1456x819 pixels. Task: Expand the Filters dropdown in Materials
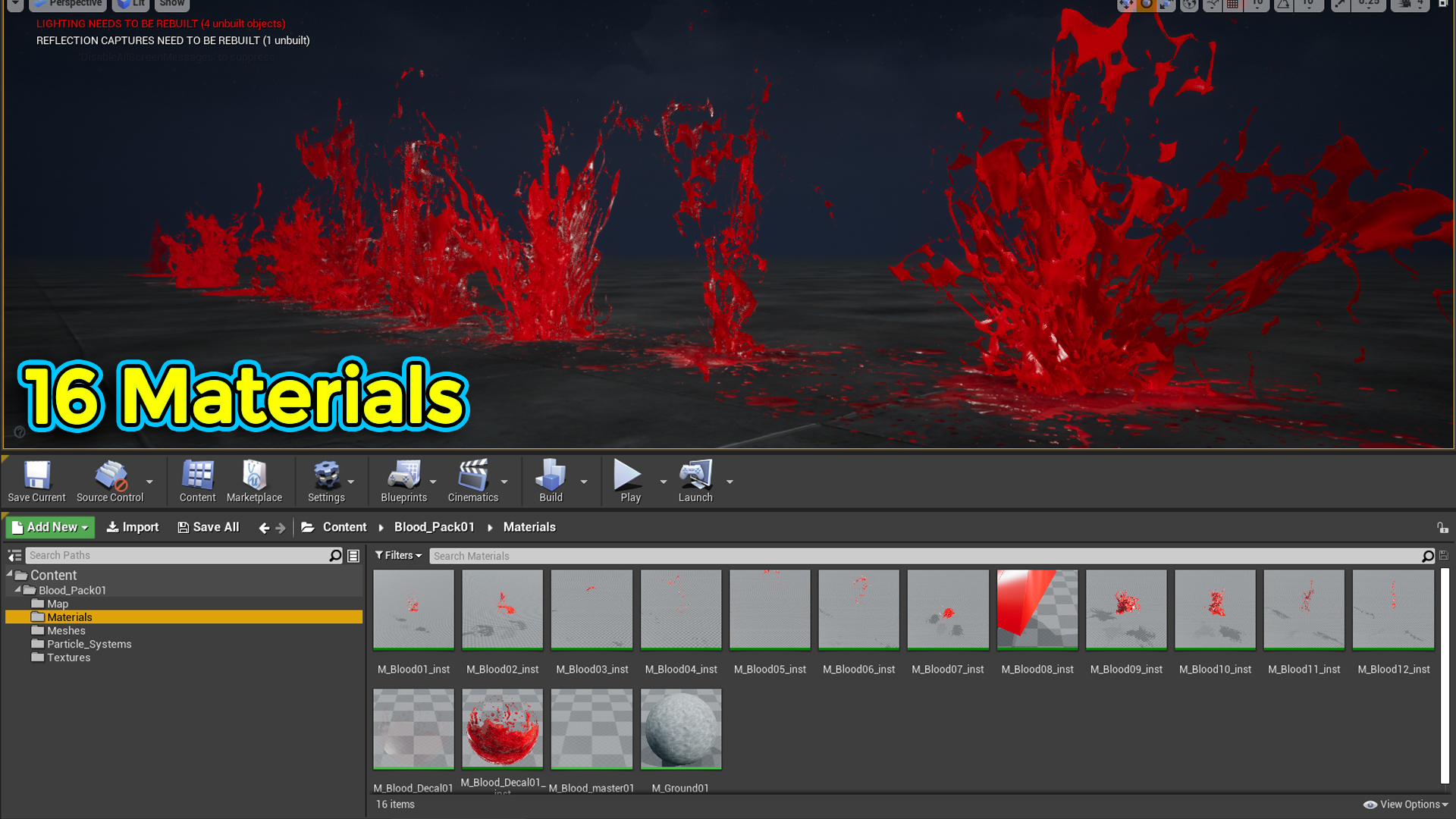coord(398,555)
